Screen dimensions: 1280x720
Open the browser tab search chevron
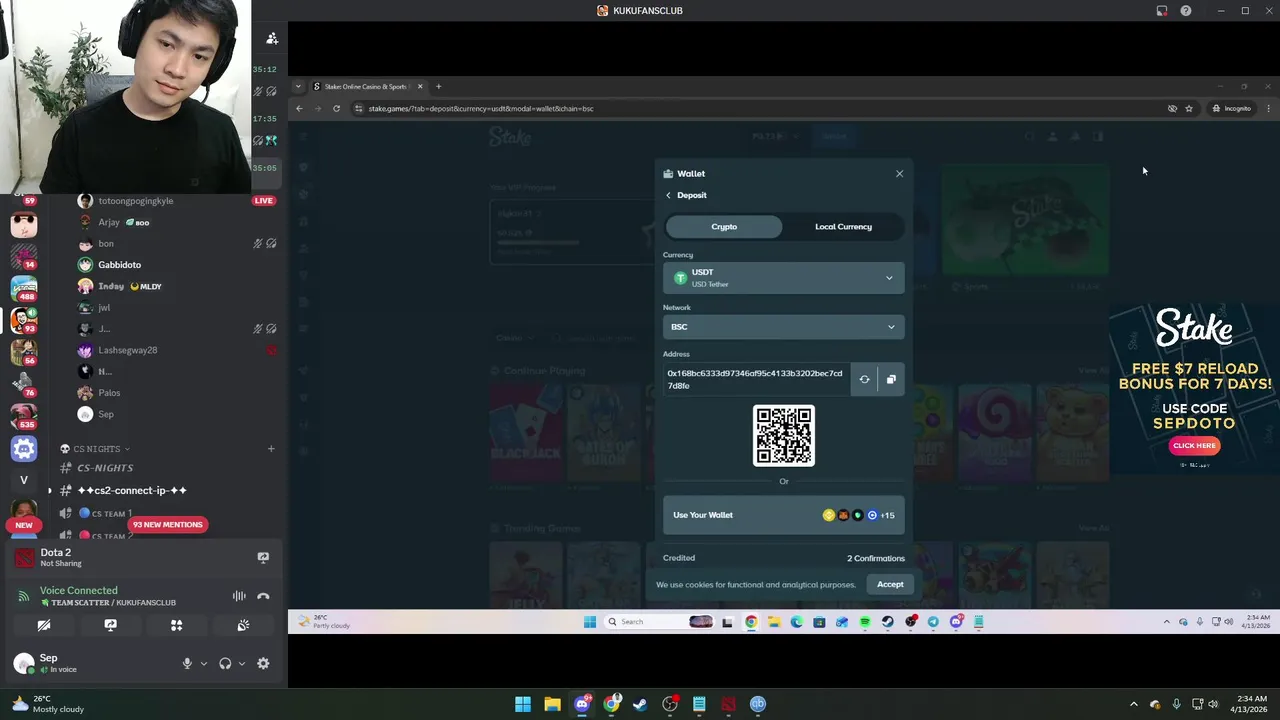click(x=298, y=87)
